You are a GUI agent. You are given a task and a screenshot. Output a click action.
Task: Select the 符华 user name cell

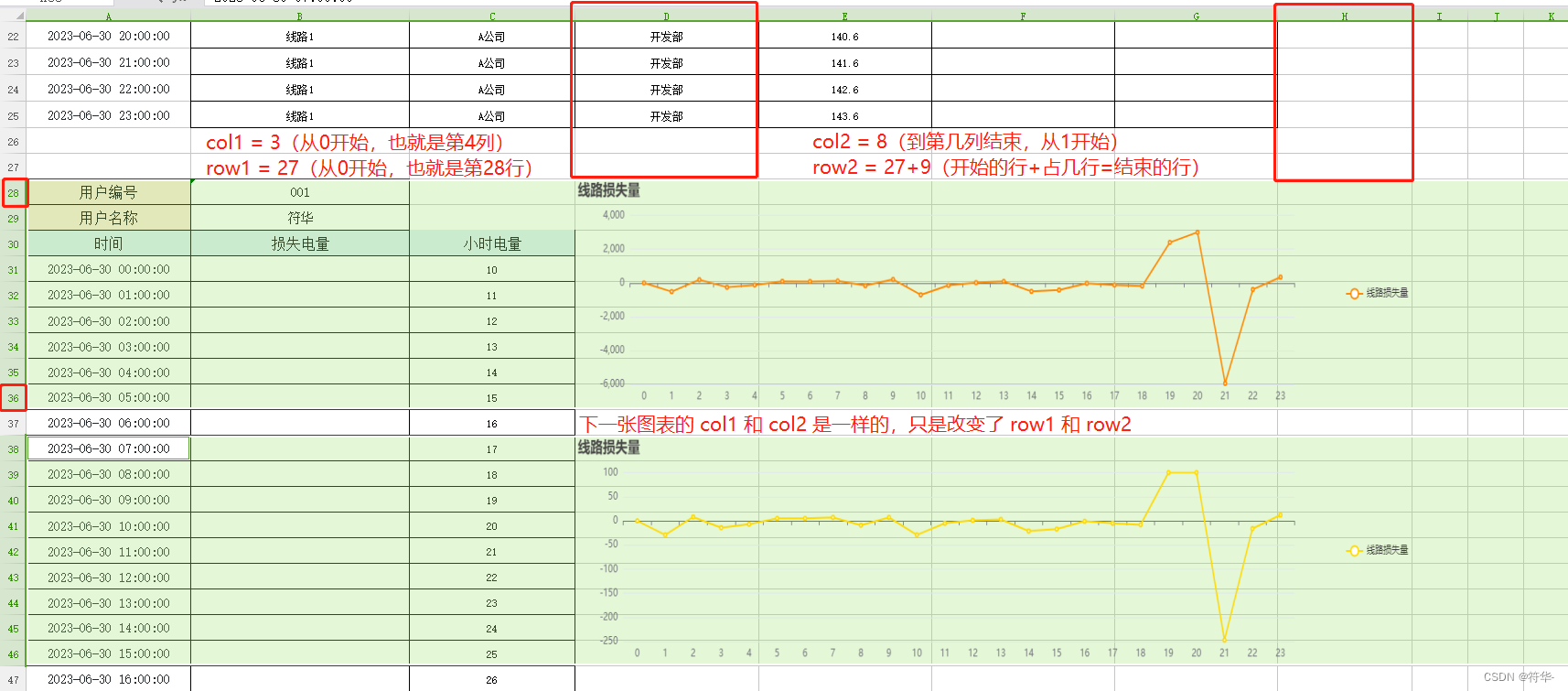coord(300,218)
